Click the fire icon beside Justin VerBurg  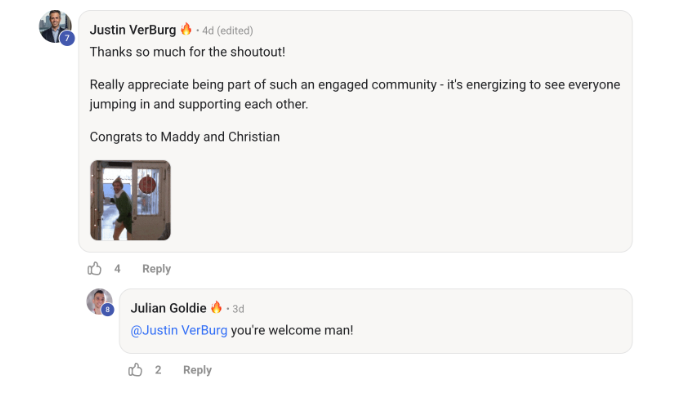point(186,29)
